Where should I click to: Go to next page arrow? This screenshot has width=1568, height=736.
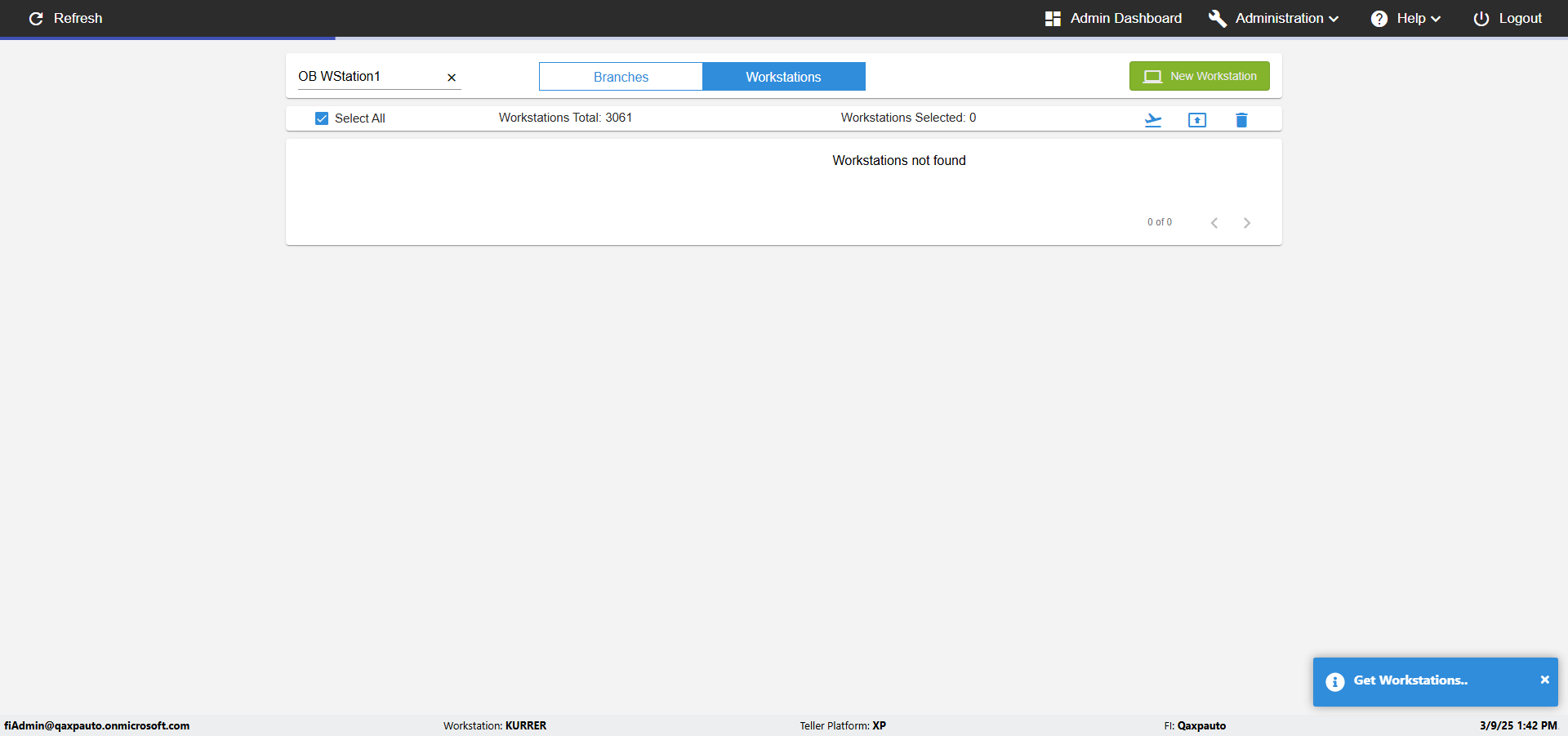point(1247,223)
